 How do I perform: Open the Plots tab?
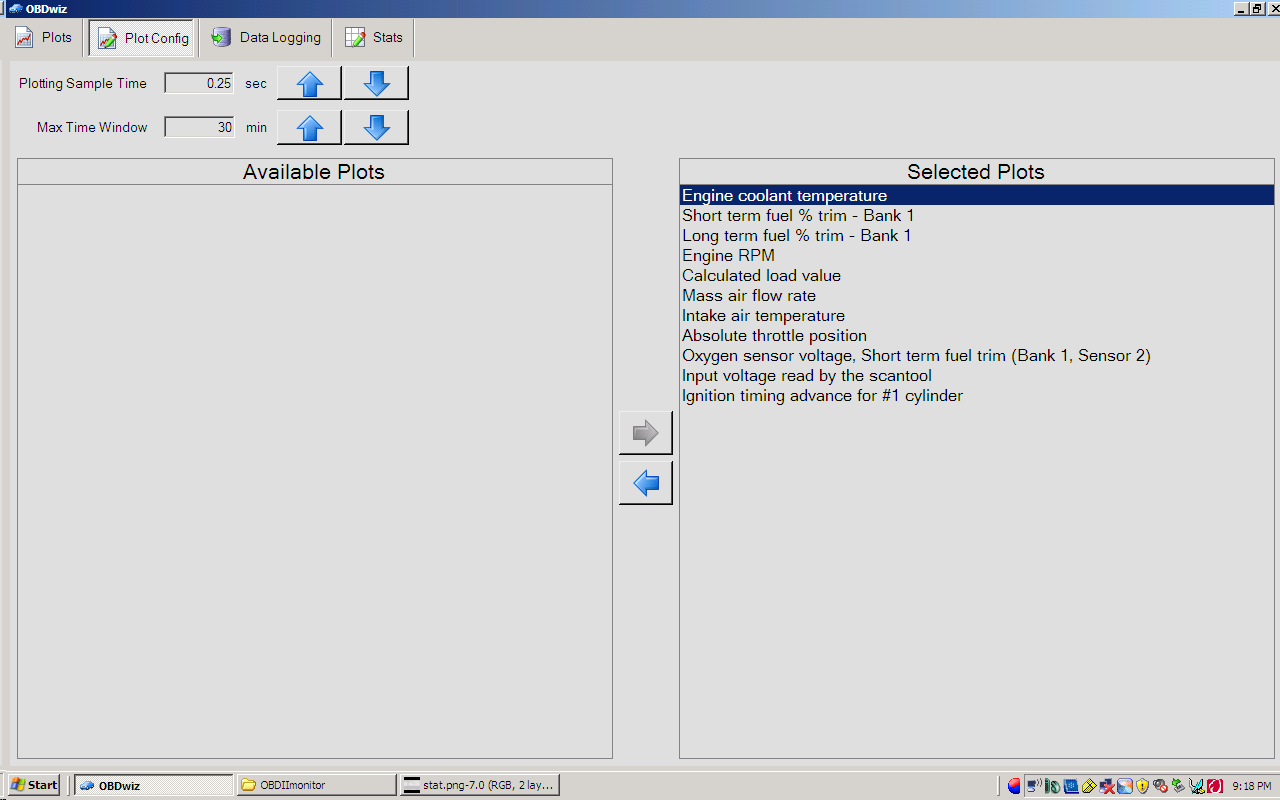coord(44,38)
